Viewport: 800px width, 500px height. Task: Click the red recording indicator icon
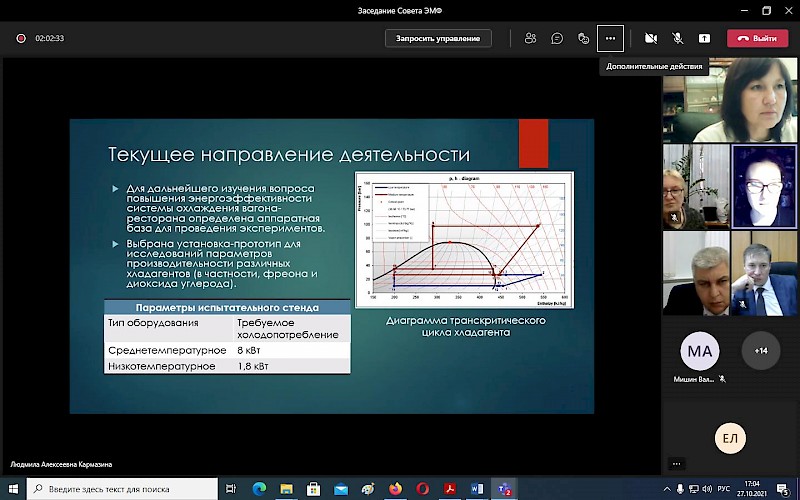20,38
